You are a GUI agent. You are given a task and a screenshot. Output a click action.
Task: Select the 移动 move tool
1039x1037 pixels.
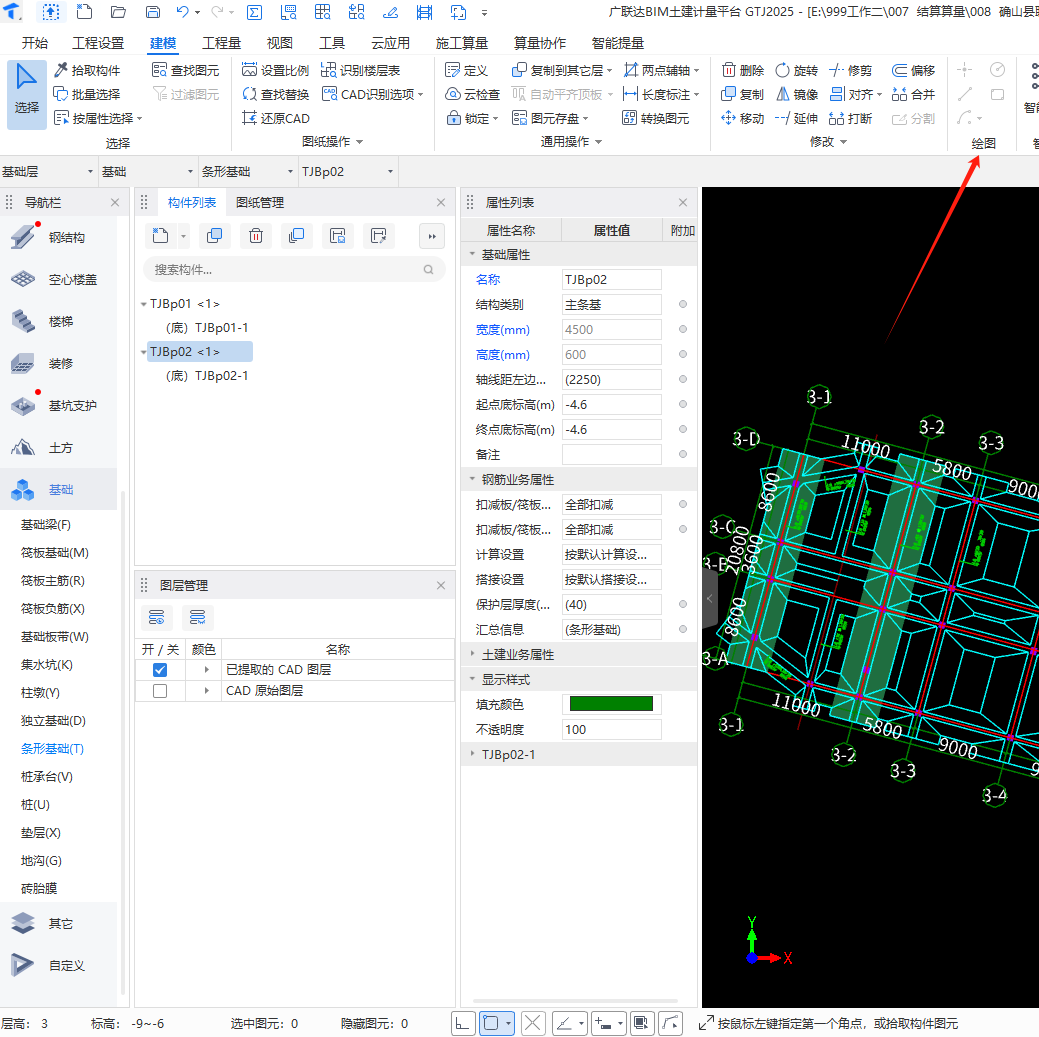(743, 118)
